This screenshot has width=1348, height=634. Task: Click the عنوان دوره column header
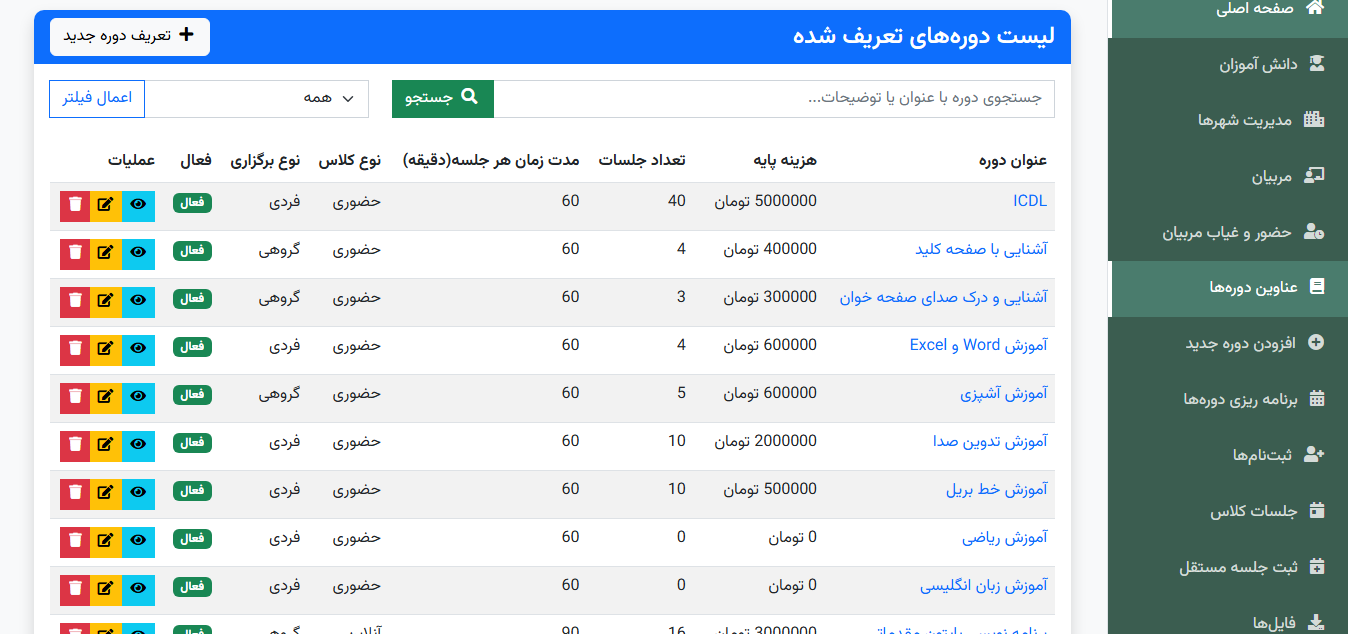click(1014, 160)
